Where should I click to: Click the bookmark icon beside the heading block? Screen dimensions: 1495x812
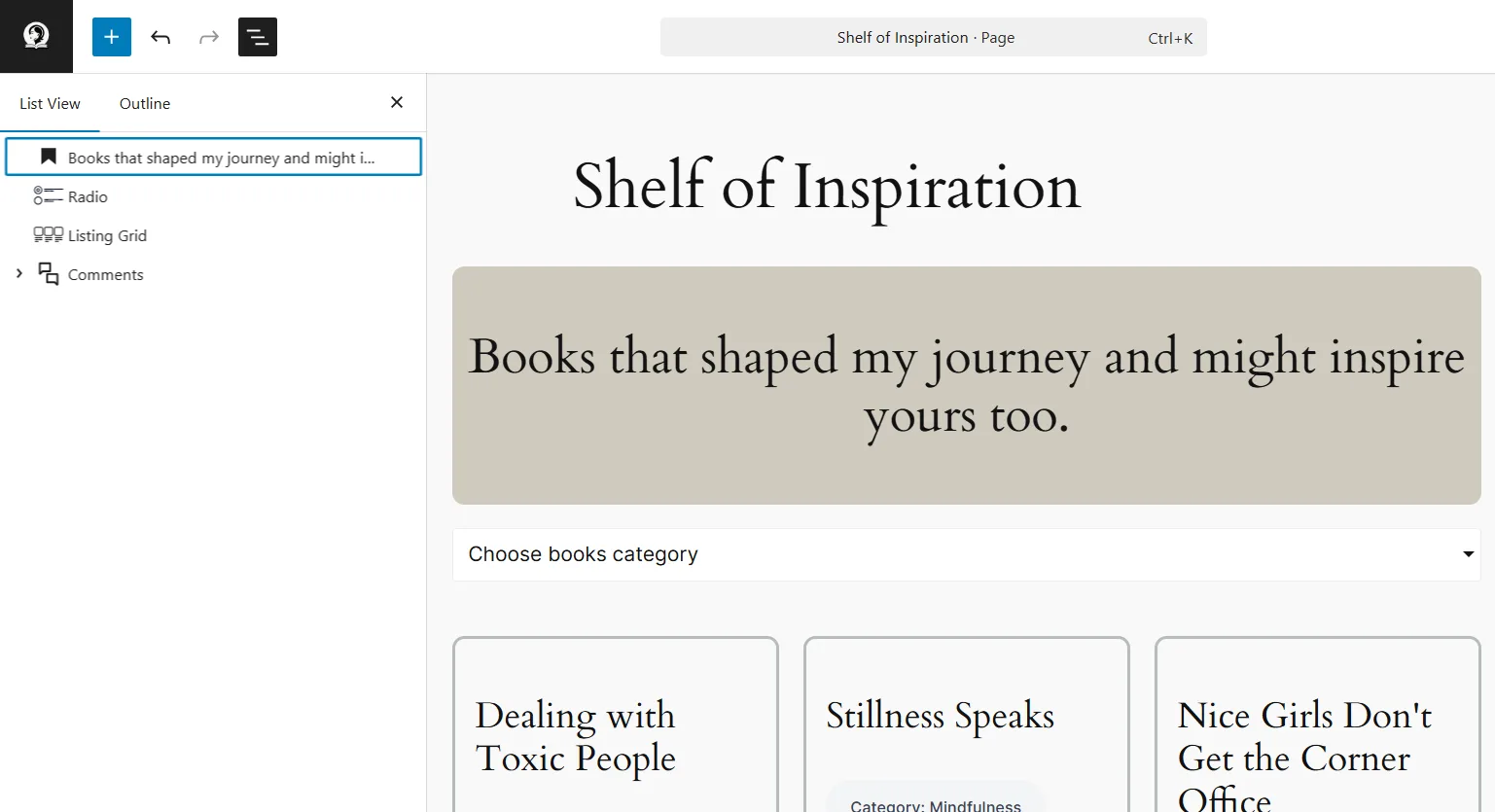pyautogui.click(x=49, y=157)
